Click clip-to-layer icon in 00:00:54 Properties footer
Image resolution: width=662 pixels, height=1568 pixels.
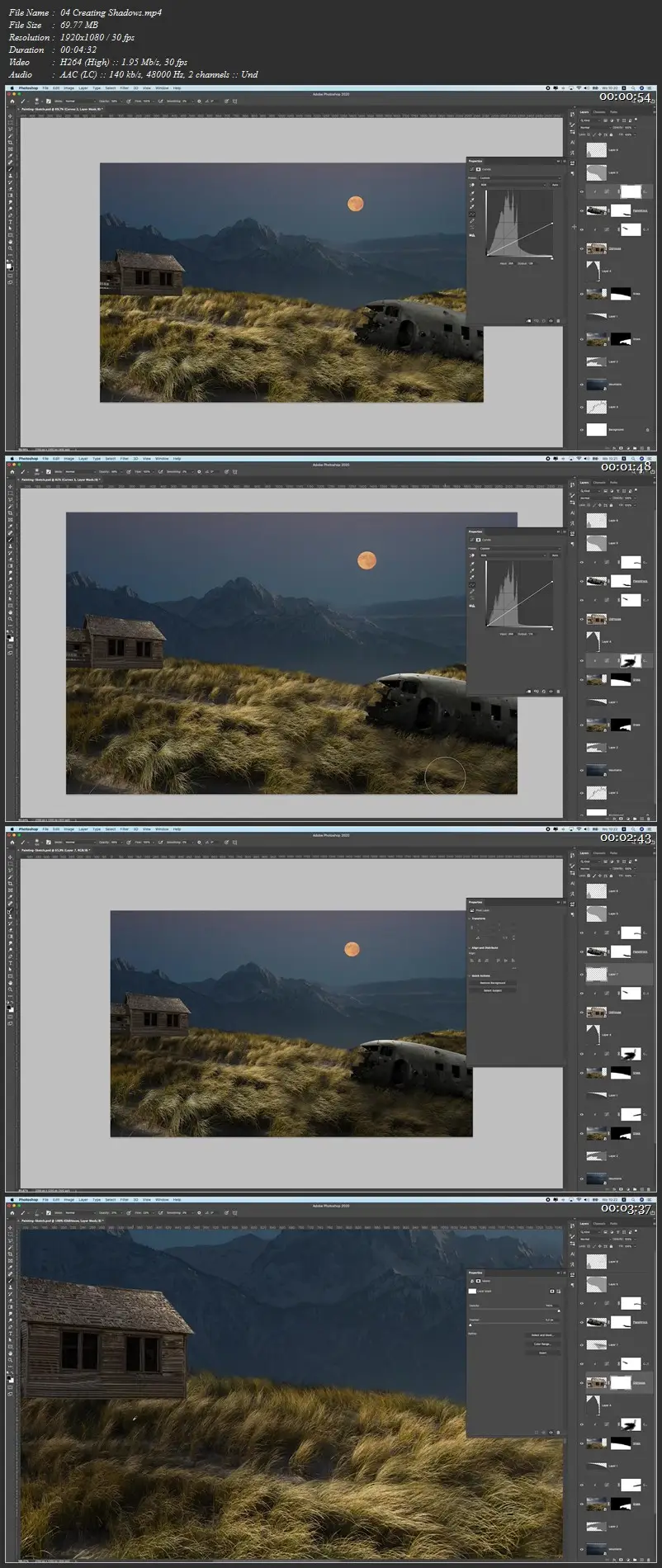(528, 321)
